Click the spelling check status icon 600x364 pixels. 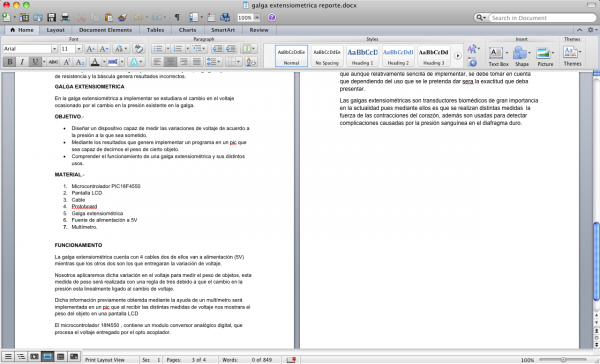[x=291, y=360]
